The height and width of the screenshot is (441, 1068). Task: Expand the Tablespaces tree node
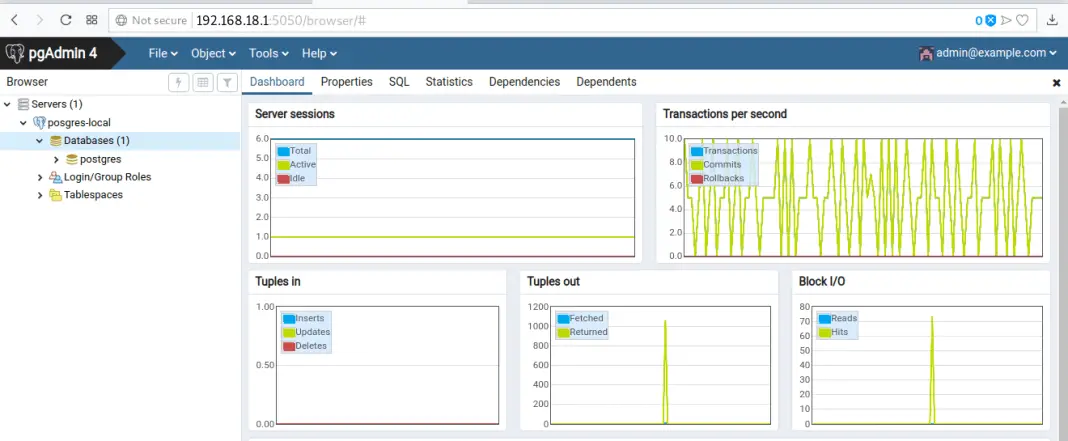coord(40,195)
